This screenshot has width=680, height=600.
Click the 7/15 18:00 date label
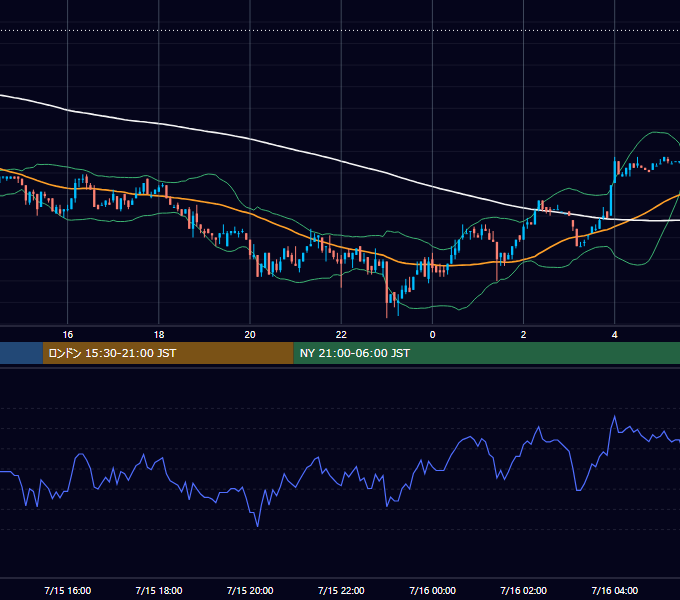[x=159, y=590]
